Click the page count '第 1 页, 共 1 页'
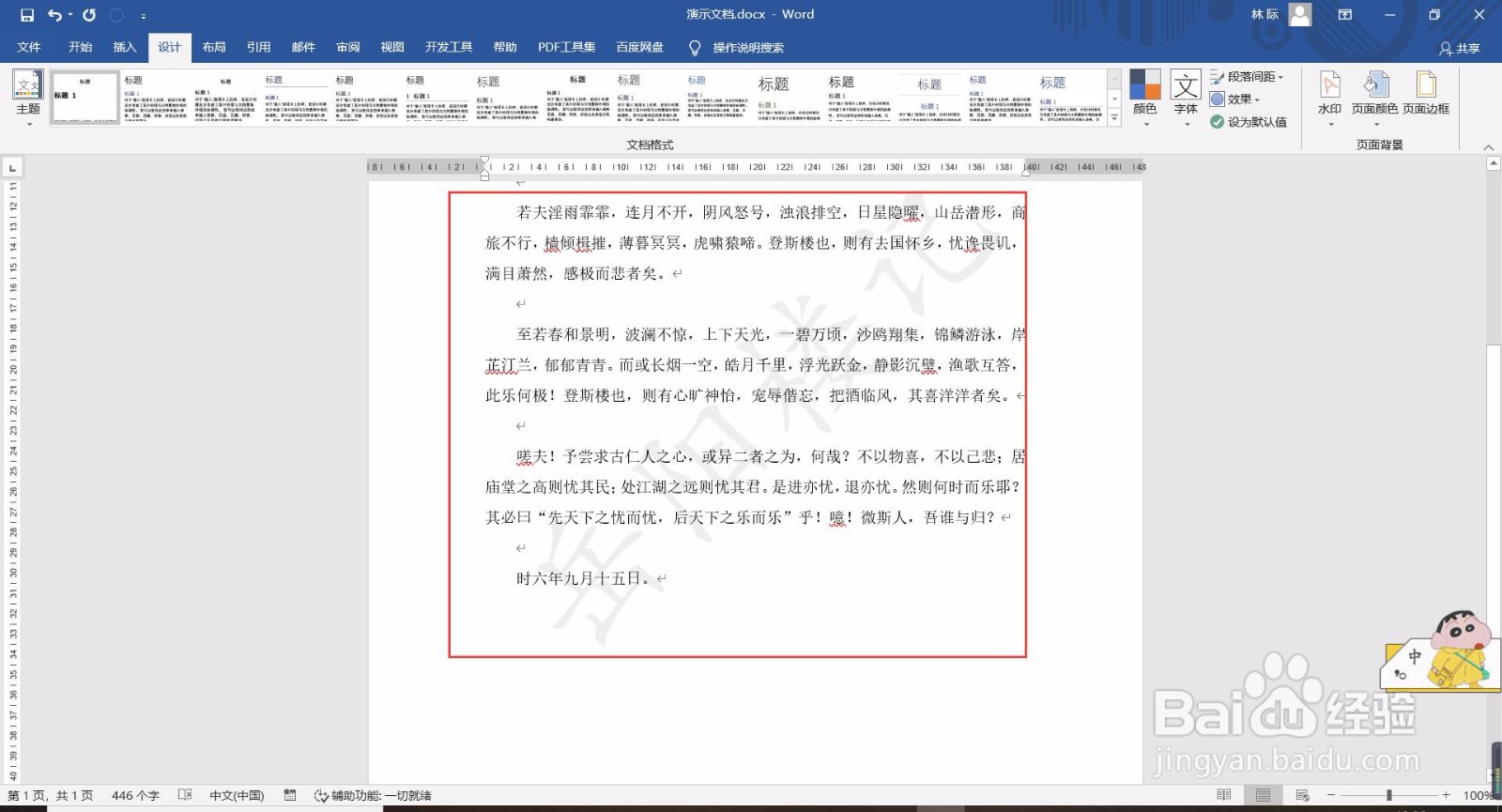The width and height of the screenshot is (1502, 812). (x=51, y=795)
